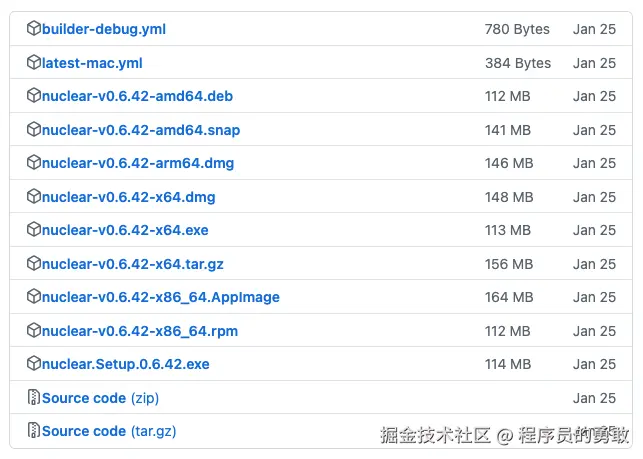This screenshot has height=459, width=643.
Task: Open the latest-mac.yml link
Action: pyautogui.click(x=92, y=63)
